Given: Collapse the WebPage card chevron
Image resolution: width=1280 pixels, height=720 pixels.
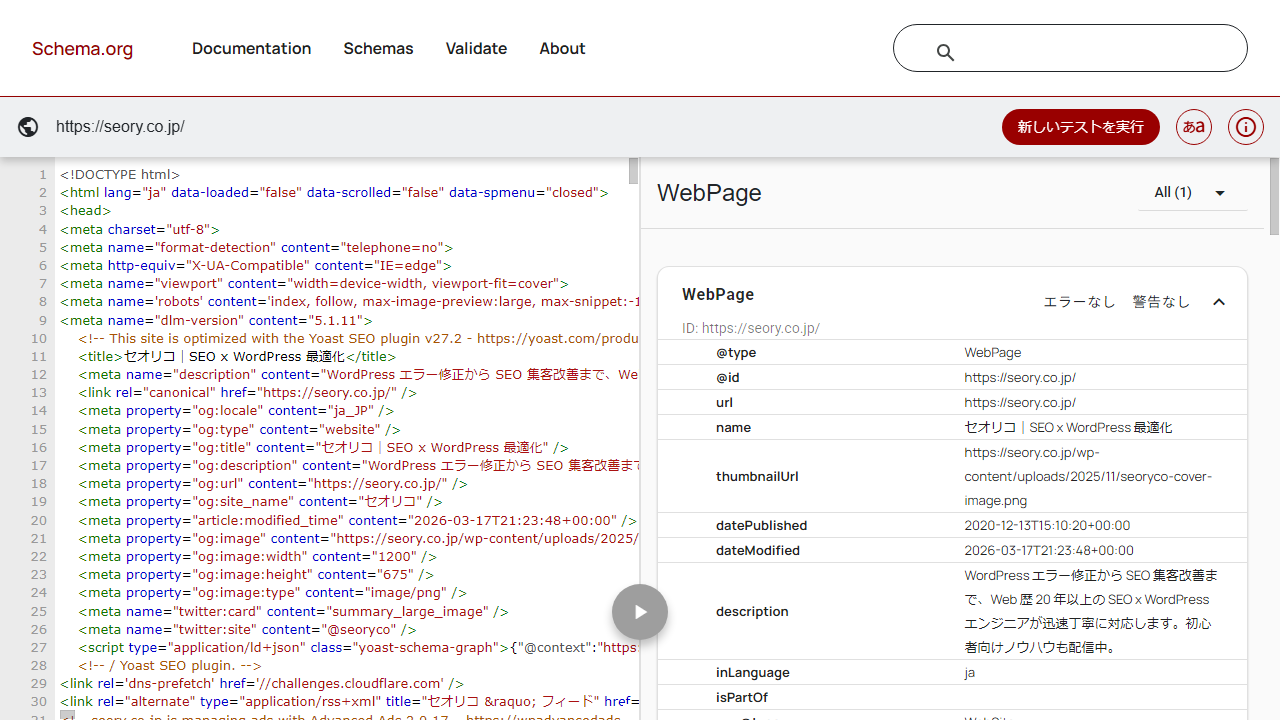Looking at the screenshot, I should tap(1218, 302).
